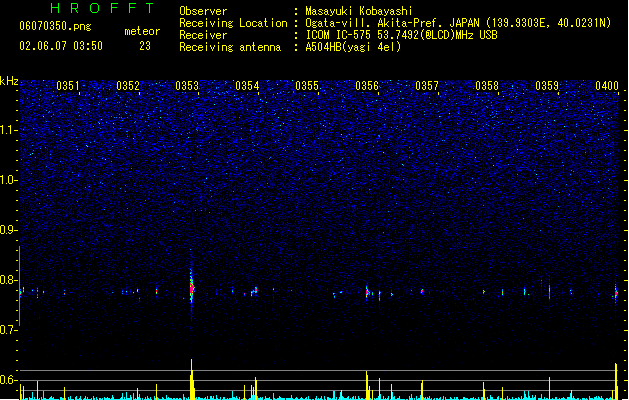Screen dimensions: 629x400
Task: Click the 0351 time marker
Action: 68,86
